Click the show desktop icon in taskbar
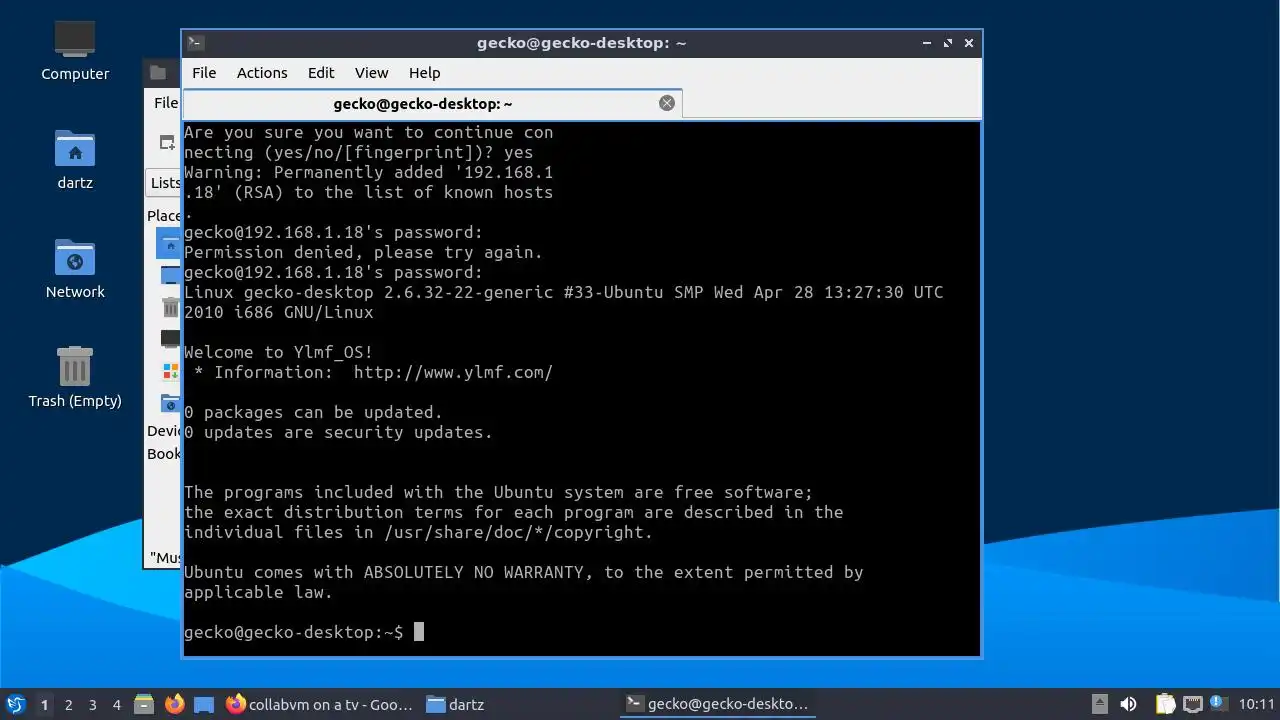The image size is (1280, 720). pyautogui.click(x=204, y=704)
